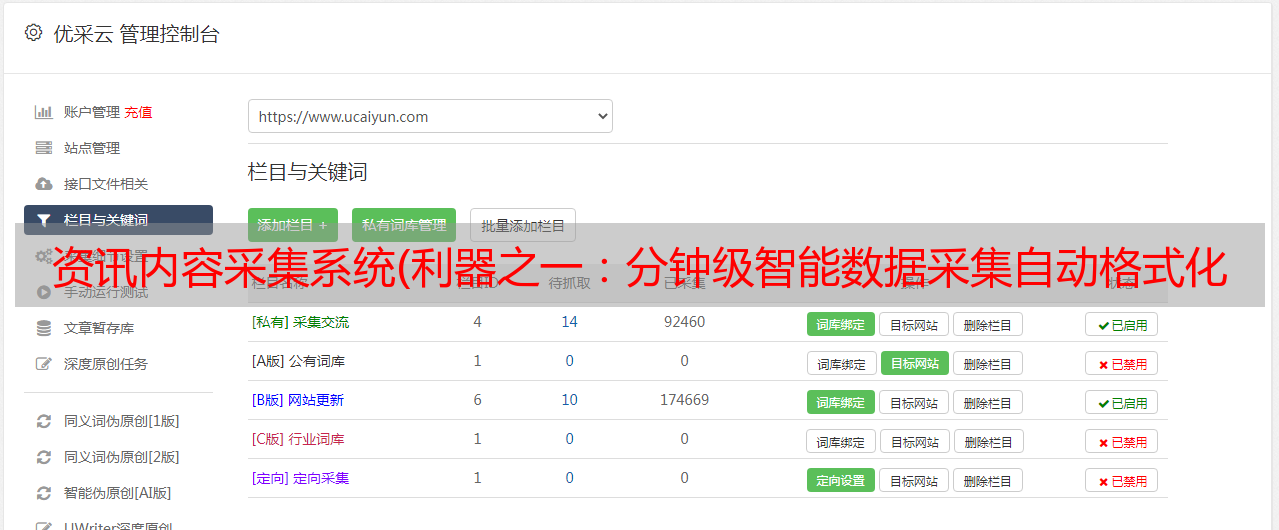Click the play icon for 手动运行测试

pos(43,292)
